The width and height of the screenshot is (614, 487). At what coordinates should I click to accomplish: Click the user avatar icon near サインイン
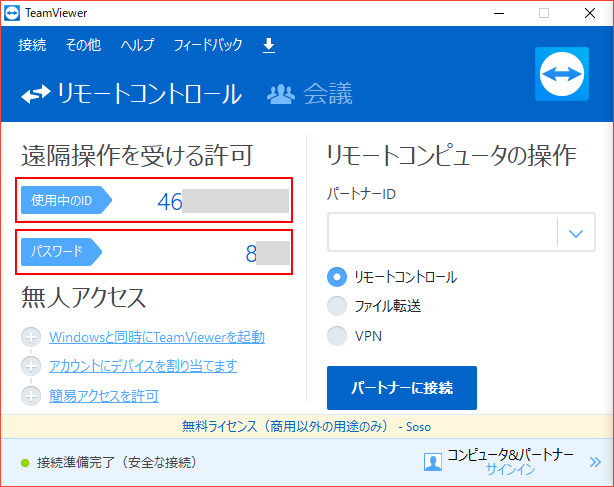tap(433, 462)
